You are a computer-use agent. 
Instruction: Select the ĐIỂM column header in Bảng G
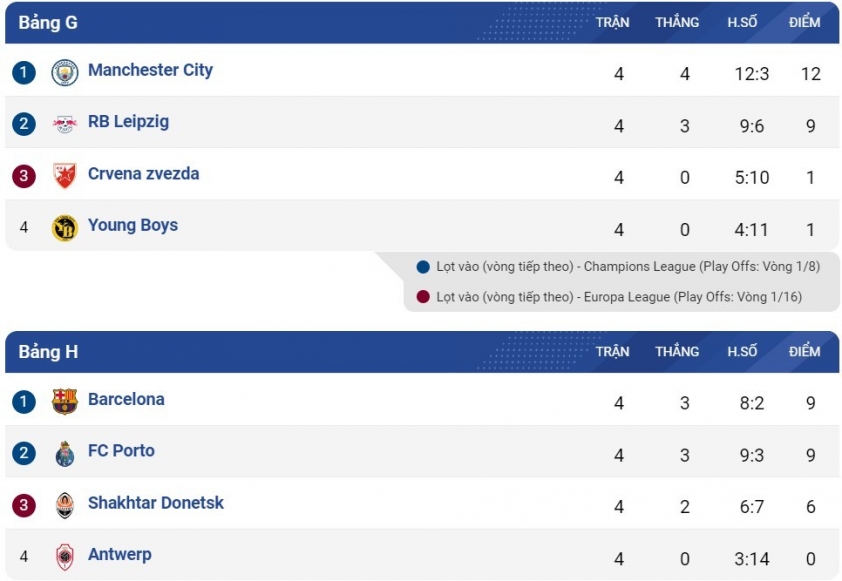pyautogui.click(x=804, y=22)
